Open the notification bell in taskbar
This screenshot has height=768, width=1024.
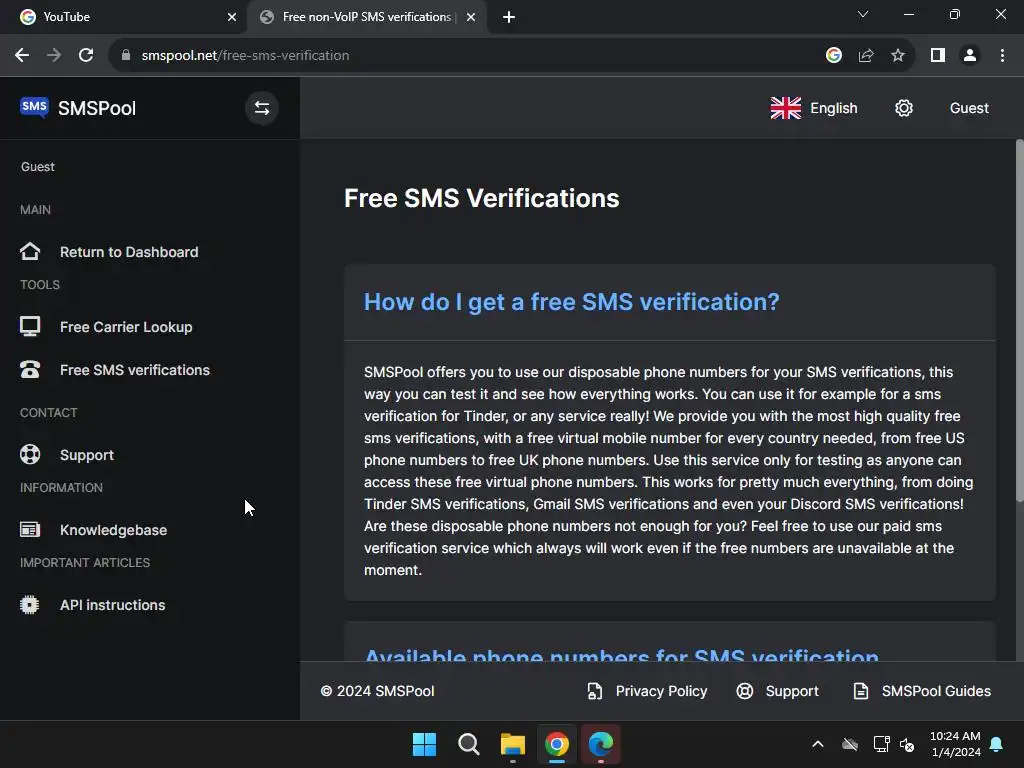(x=997, y=744)
